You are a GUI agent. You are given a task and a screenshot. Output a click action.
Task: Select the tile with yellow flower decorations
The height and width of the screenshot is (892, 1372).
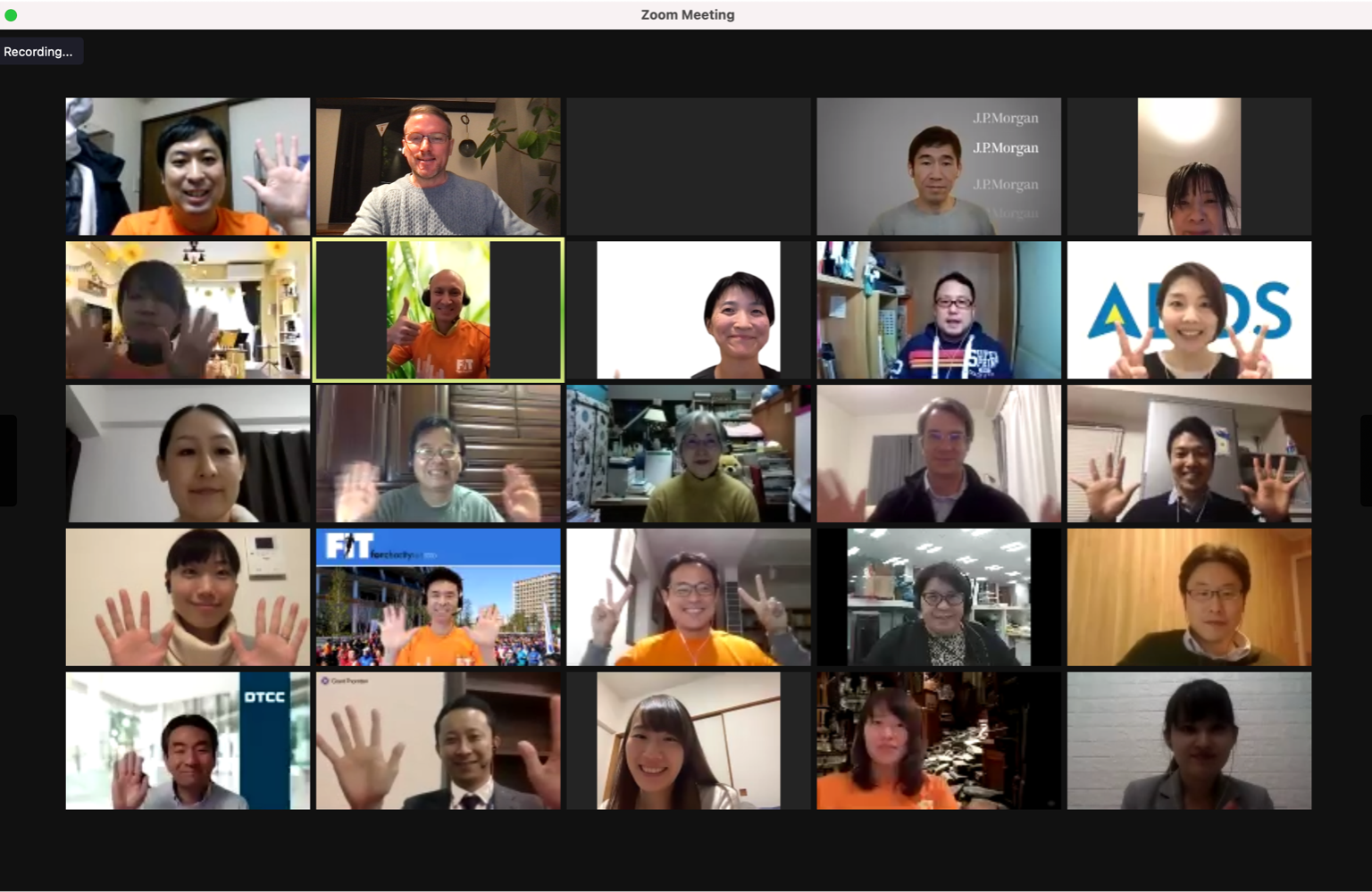(x=188, y=310)
